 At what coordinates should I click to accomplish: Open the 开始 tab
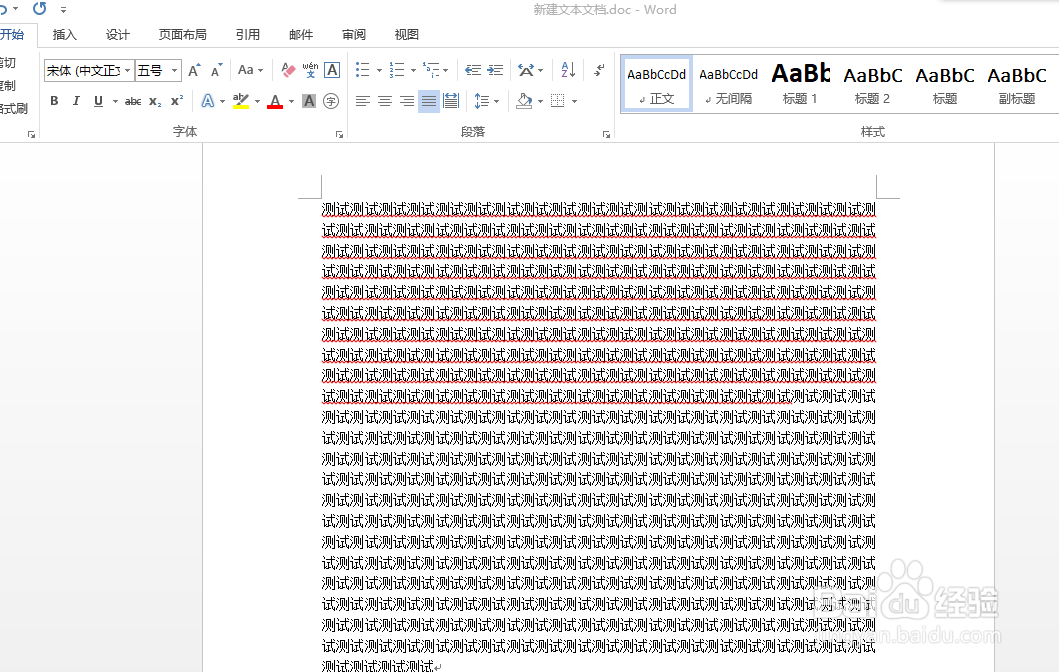tap(14, 34)
